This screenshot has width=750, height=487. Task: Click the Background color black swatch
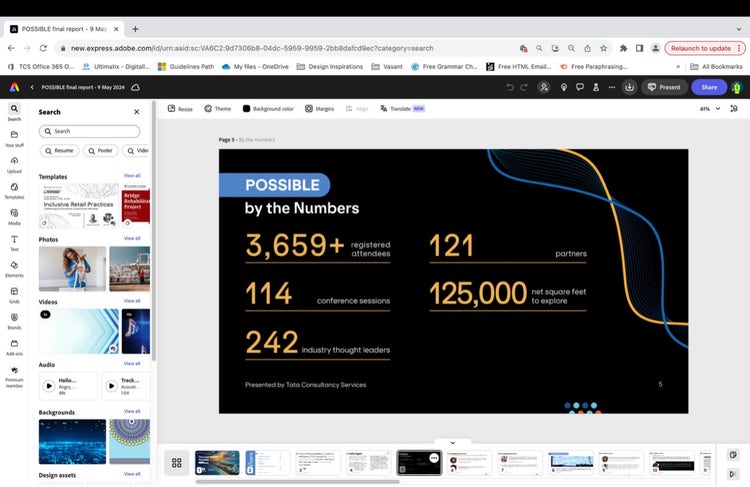(x=246, y=108)
